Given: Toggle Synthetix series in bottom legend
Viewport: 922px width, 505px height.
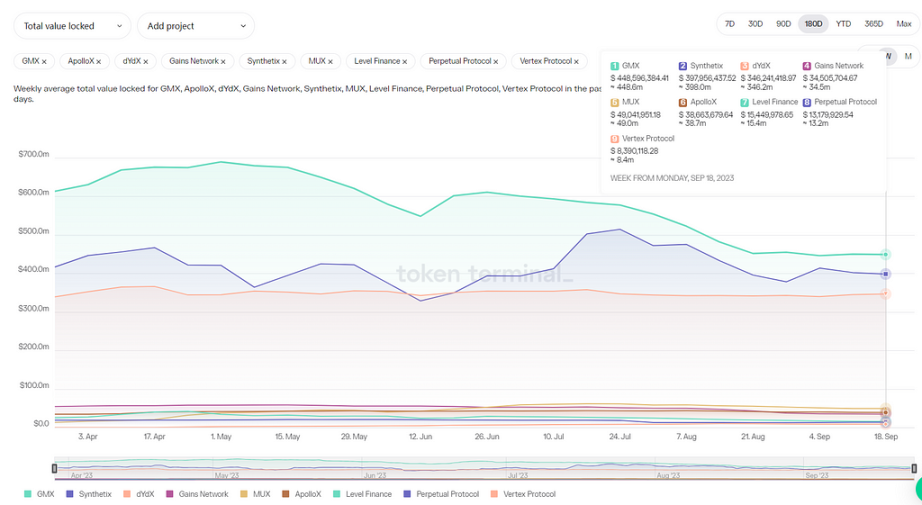Looking at the screenshot, I should point(89,494).
